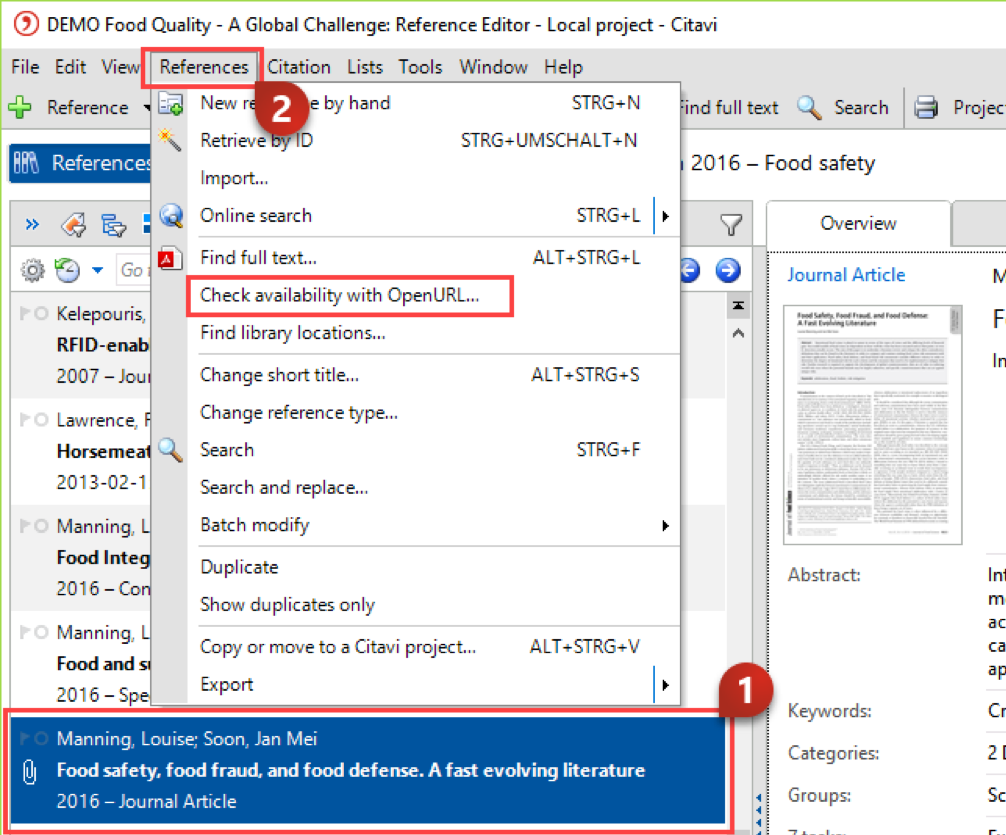Choose Retrieve by ID menu entry

click(257, 141)
